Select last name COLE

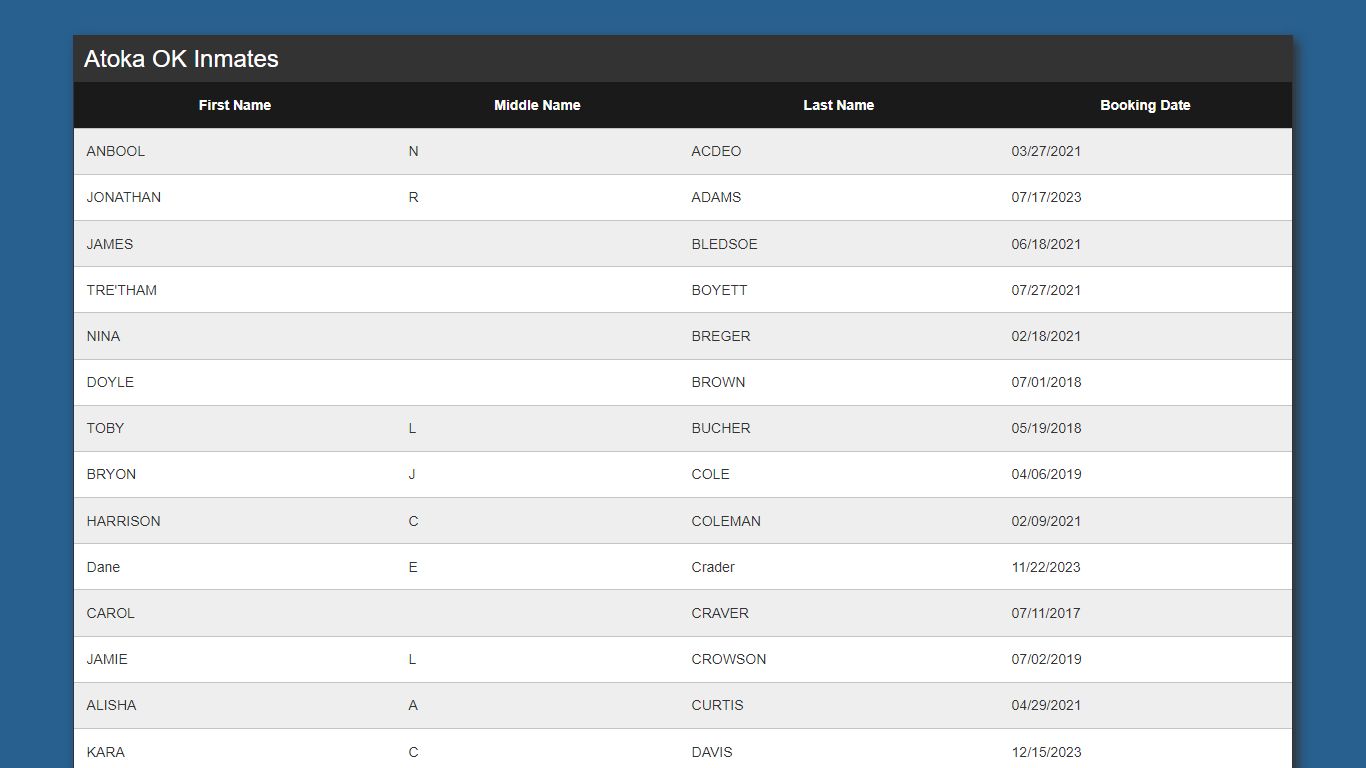pyautogui.click(x=710, y=474)
